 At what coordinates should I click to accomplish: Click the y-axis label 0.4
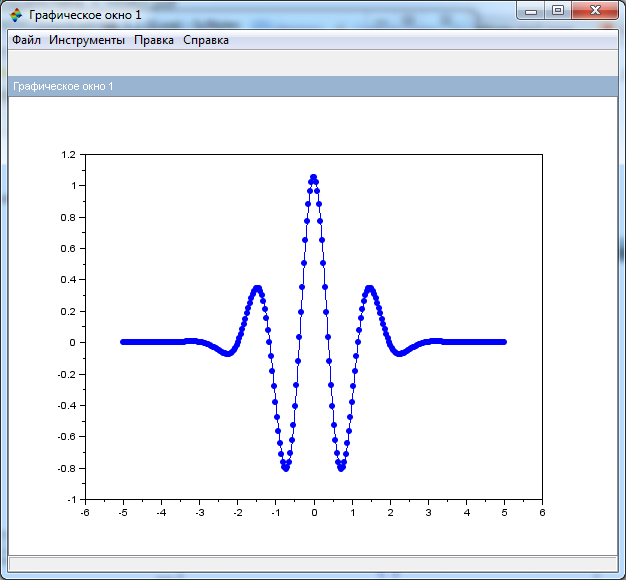tap(68, 279)
